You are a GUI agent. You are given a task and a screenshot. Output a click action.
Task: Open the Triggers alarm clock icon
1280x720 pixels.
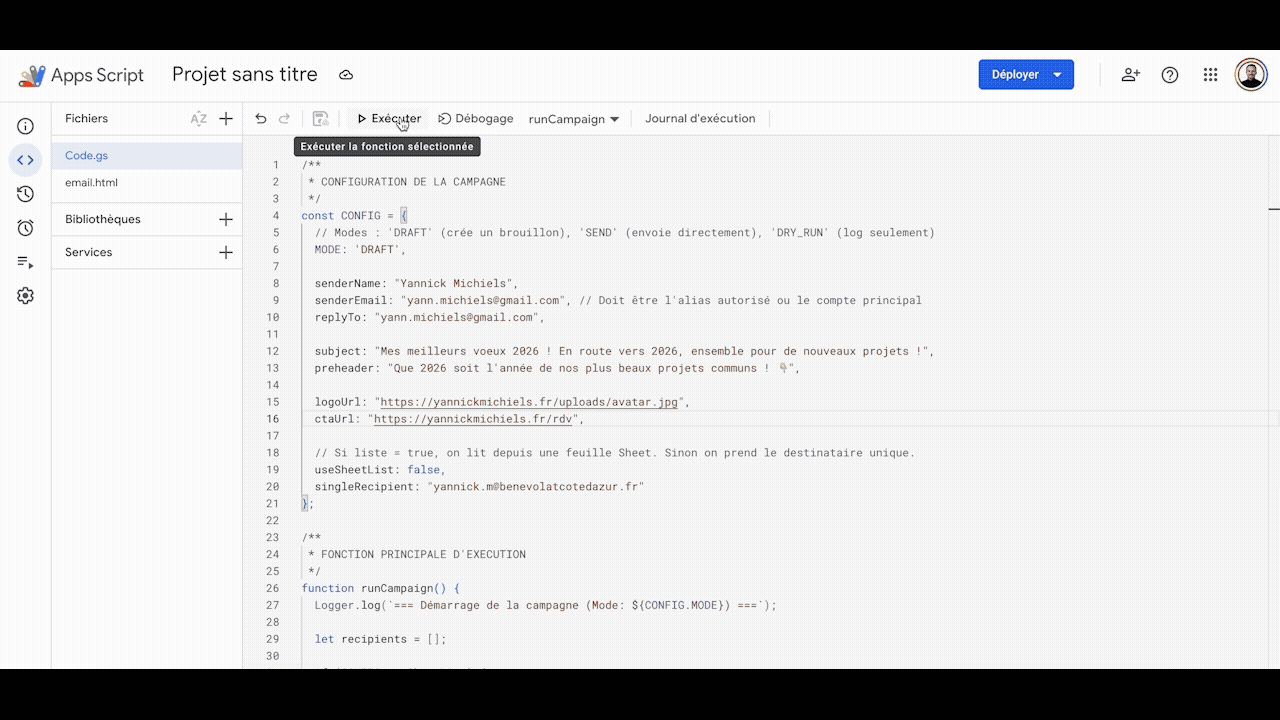[26, 228]
